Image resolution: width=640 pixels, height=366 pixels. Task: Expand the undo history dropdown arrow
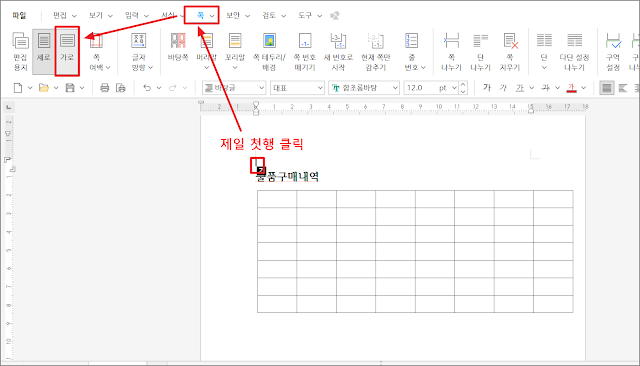[x=159, y=88]
